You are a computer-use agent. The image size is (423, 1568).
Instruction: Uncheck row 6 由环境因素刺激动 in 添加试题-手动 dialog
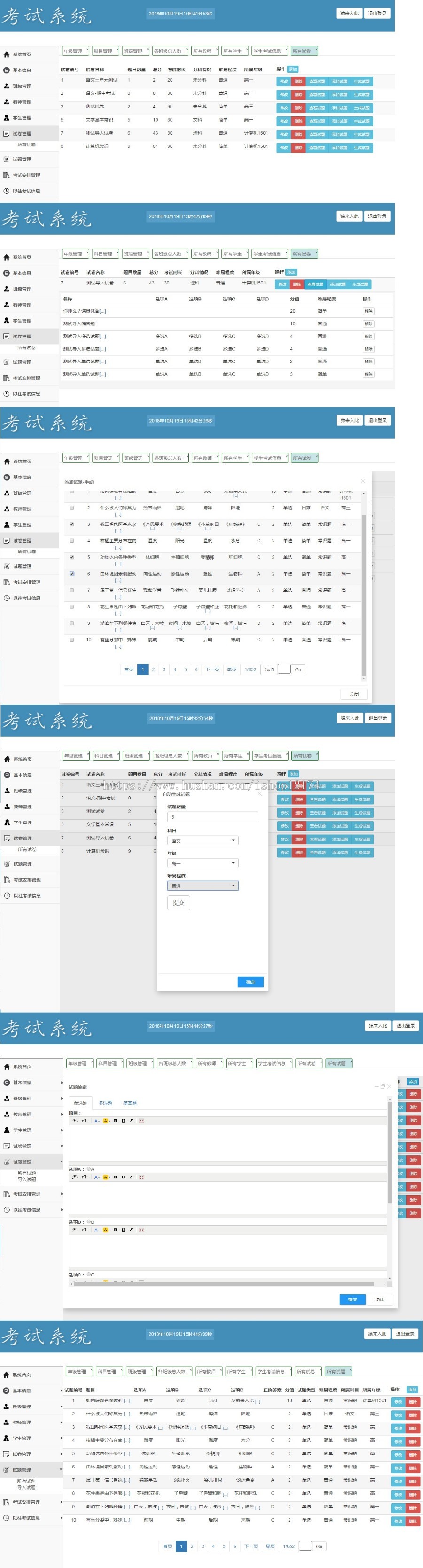pyautogui.click(x=72, y=573)
